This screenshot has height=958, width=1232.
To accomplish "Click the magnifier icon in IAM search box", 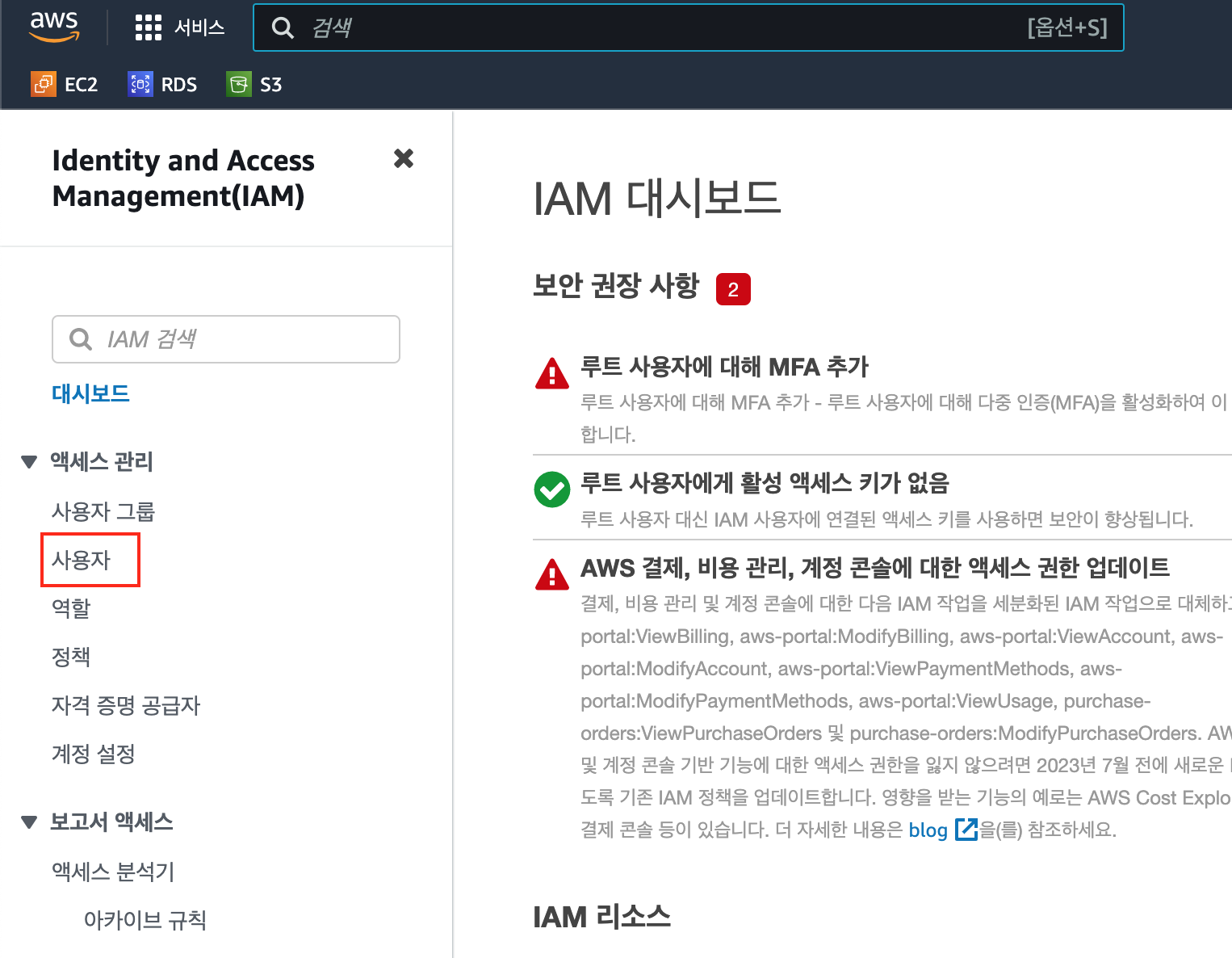I will 81,339.
